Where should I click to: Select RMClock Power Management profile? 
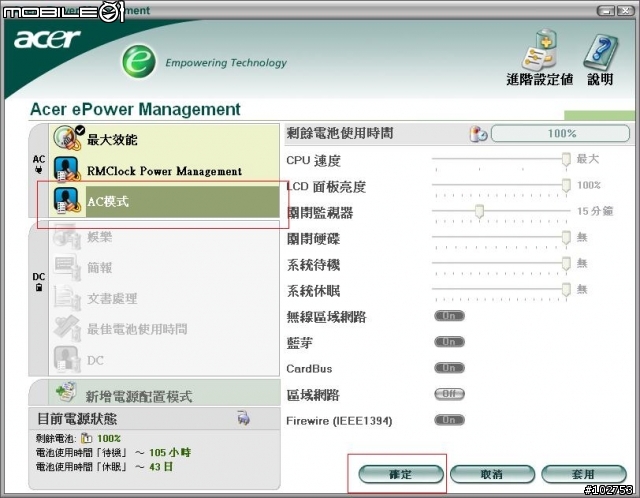[x=164, y=170]
